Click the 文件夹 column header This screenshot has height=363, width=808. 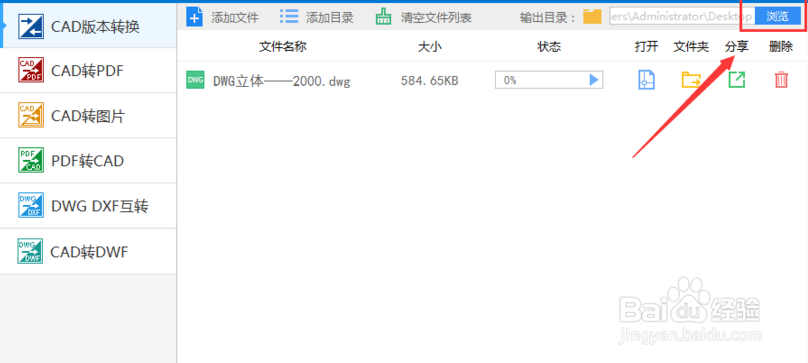coord(692,47)
